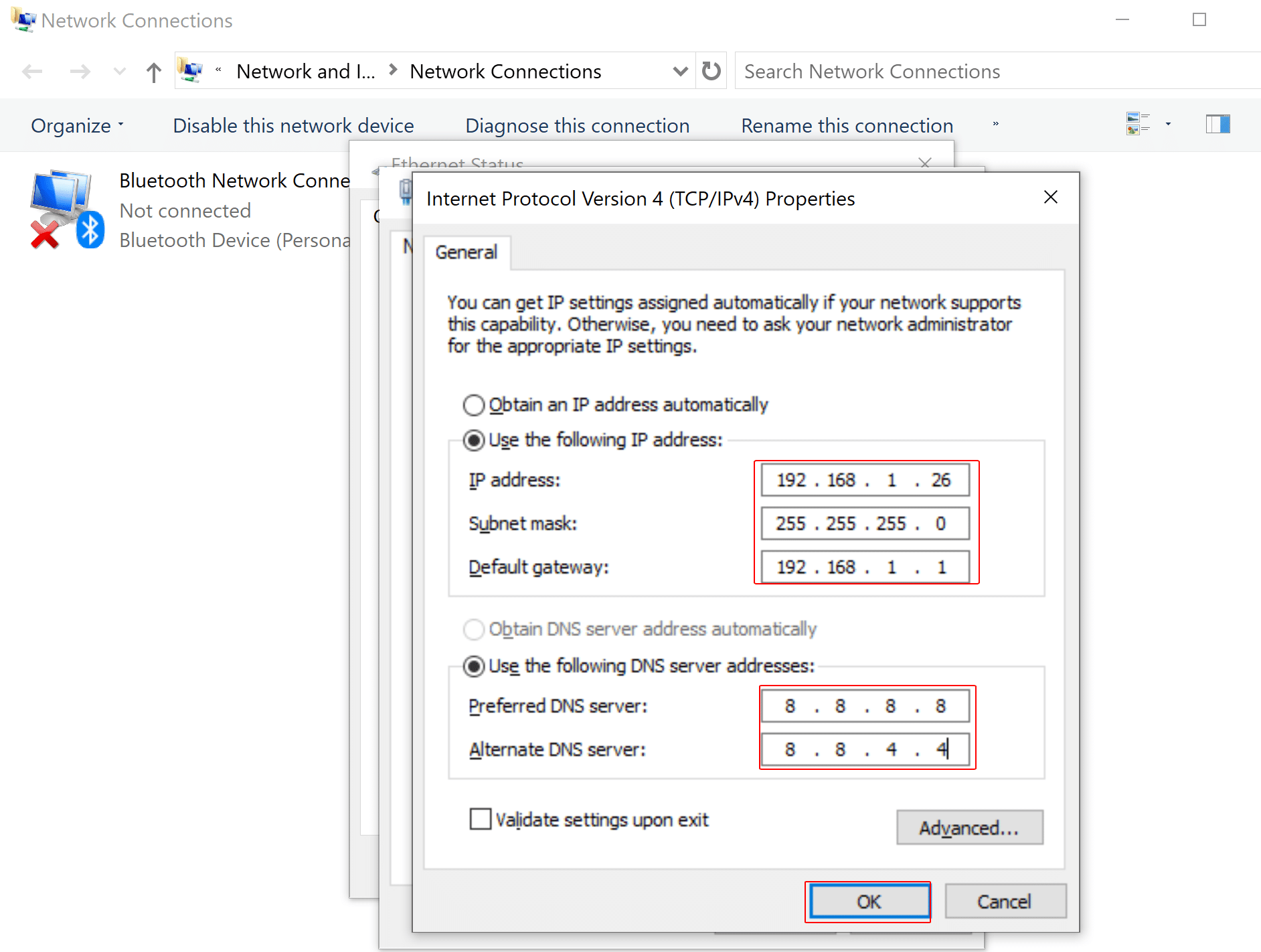Confirm settings with OK button
The image size is (1261, 952).
click(869, 902)
